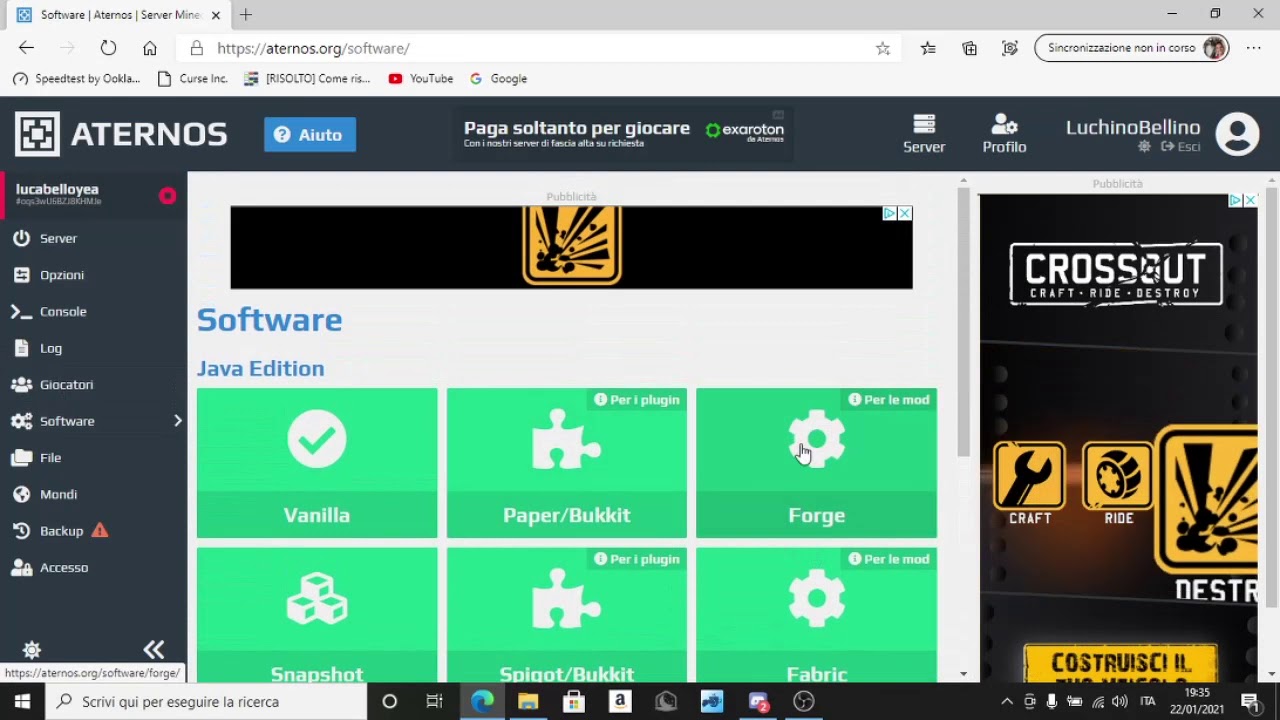Open the Curse Inc. bookmark
This screenshot has width=1280, height=720.
[193, 78]
